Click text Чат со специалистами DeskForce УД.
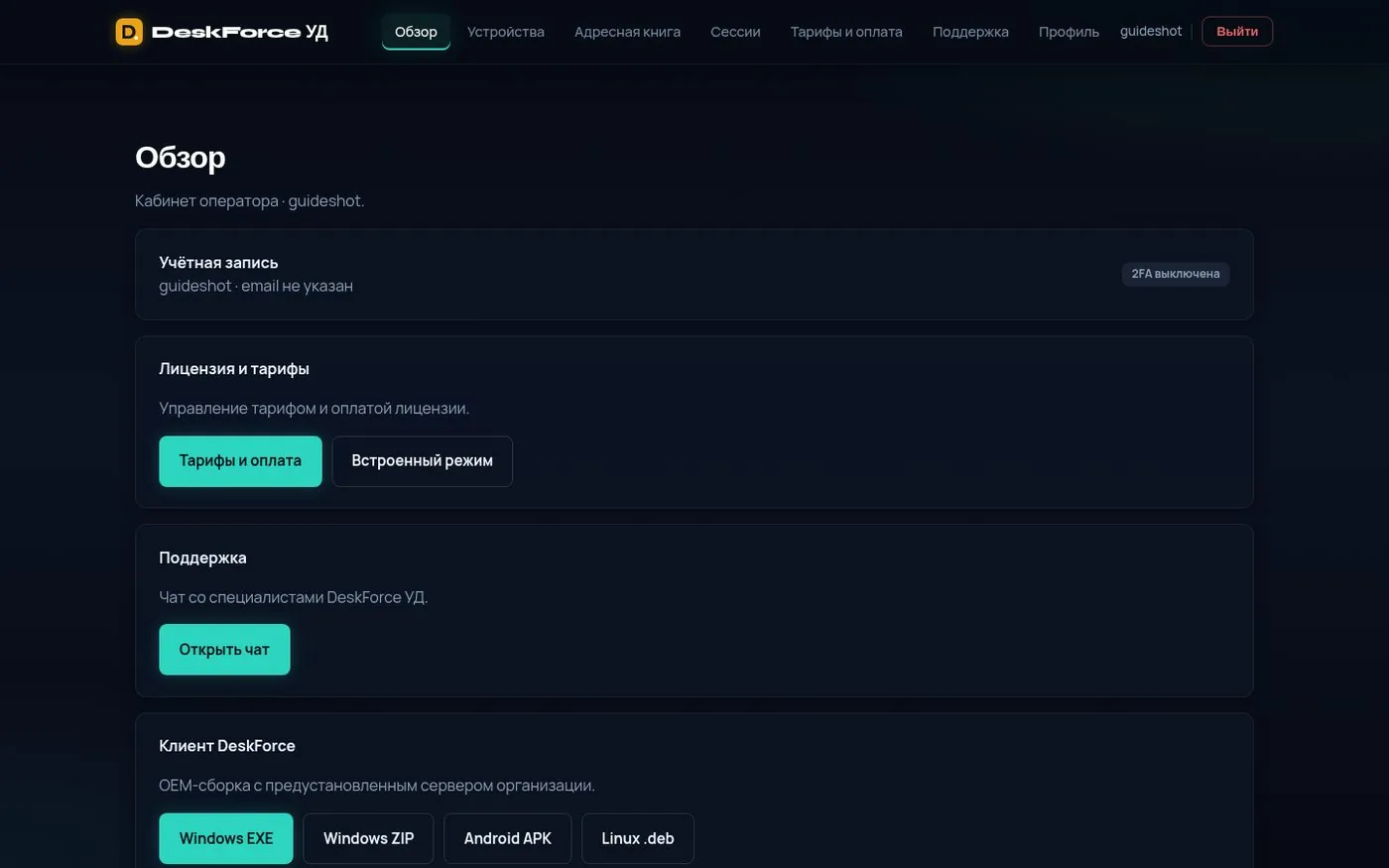Viewport: 1389px width, 868px height. click(x=294, y=597)
